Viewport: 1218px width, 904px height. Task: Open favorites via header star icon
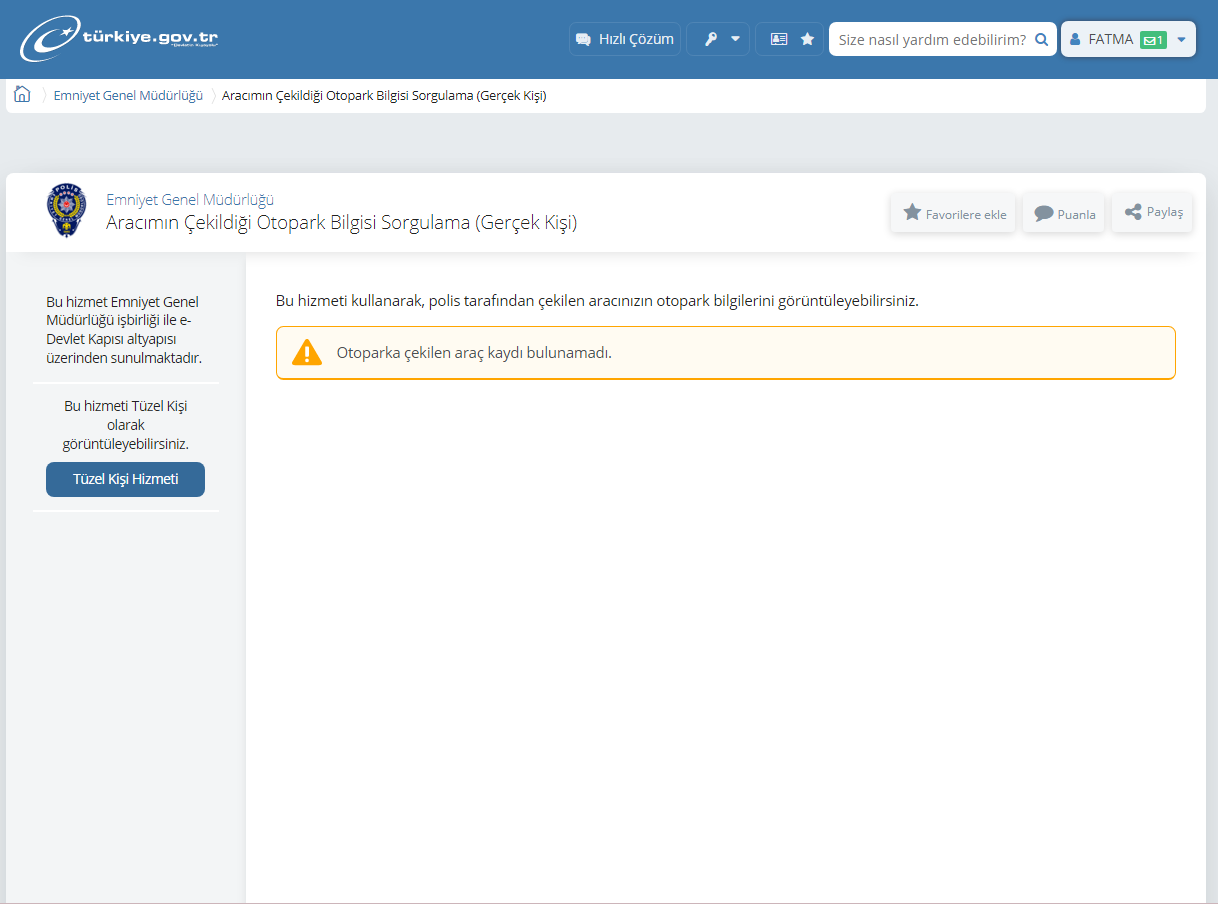pyautogui.click(x=807, y=39)
